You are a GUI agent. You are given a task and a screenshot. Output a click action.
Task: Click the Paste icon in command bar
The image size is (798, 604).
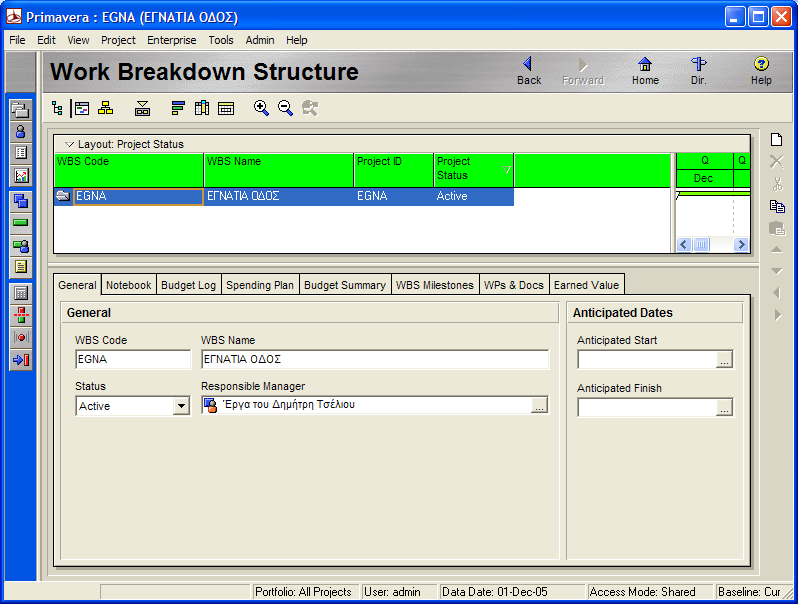777,228
